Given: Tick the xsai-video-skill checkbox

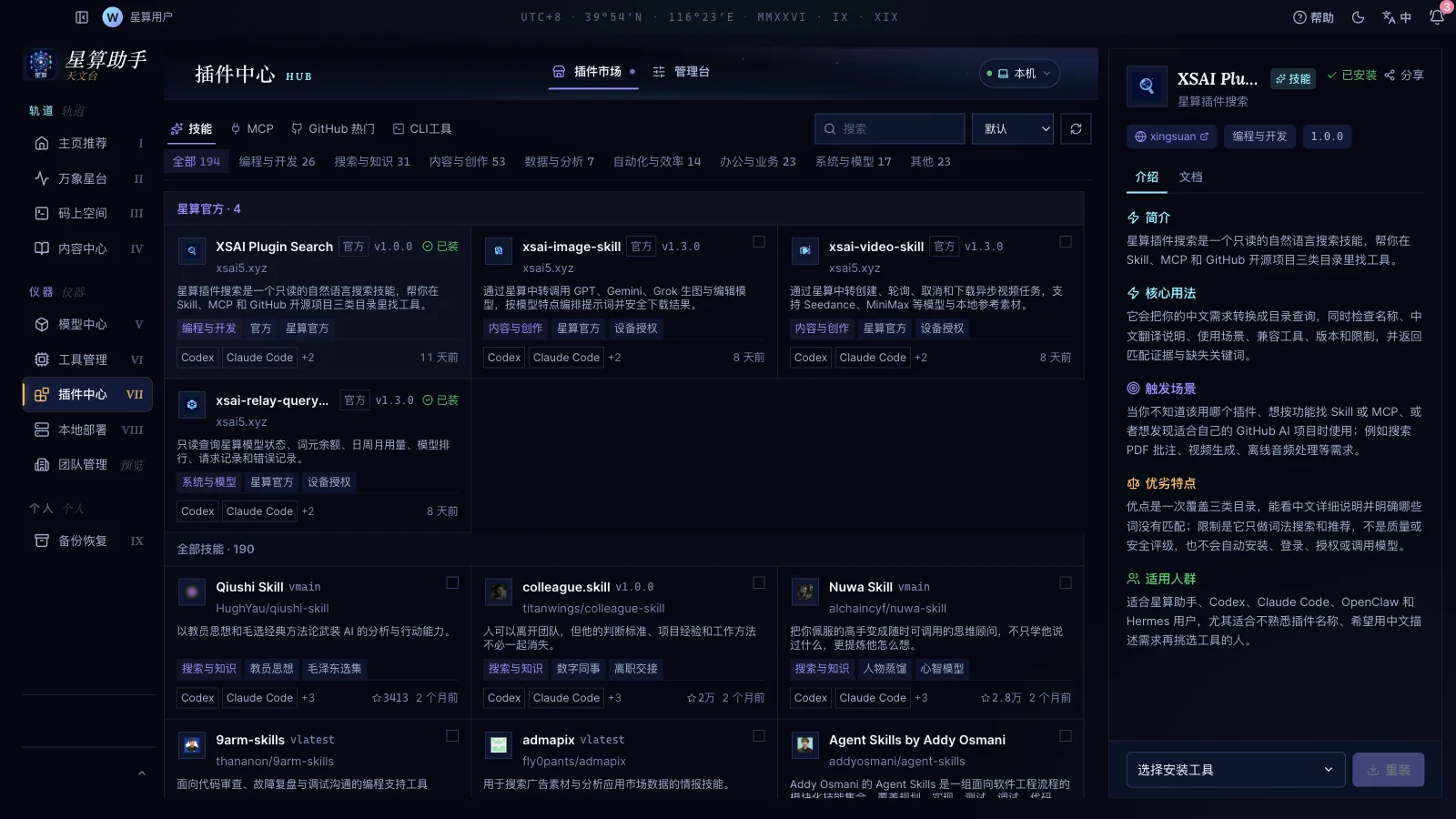Looking at the screenshot, I should coord(1066,242).
